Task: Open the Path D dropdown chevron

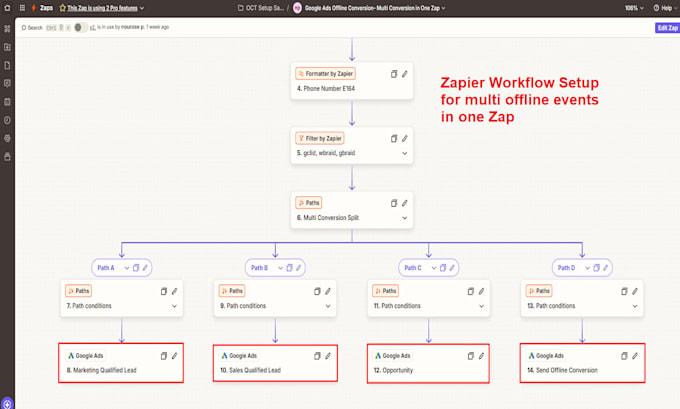Action: [587, 268]
